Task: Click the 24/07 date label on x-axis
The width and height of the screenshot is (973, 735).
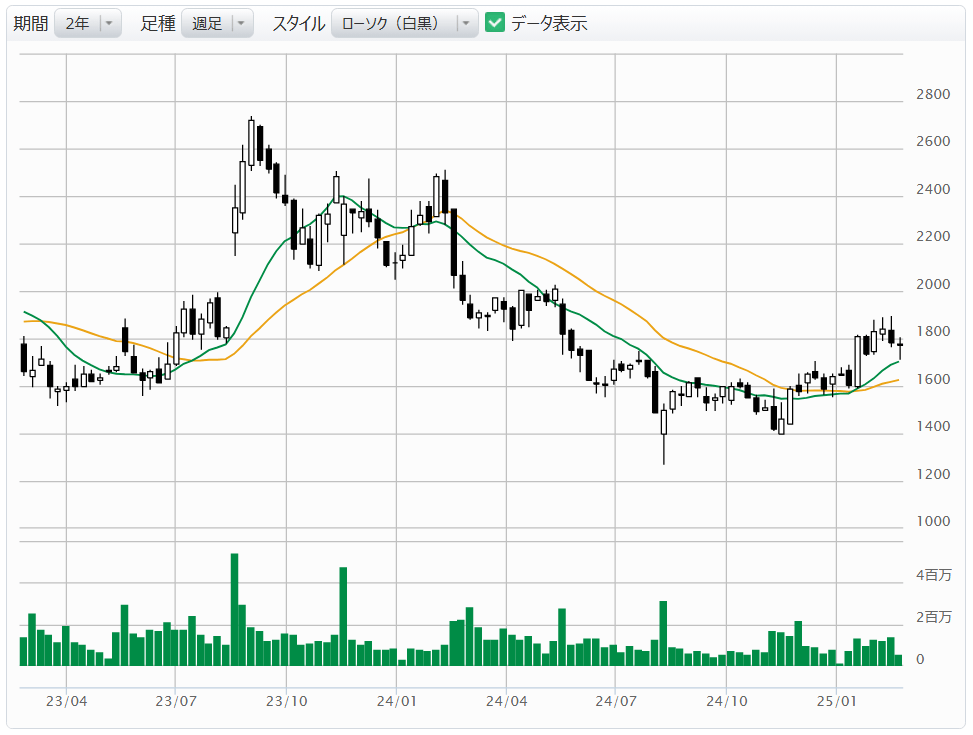Action: (617, 701)
